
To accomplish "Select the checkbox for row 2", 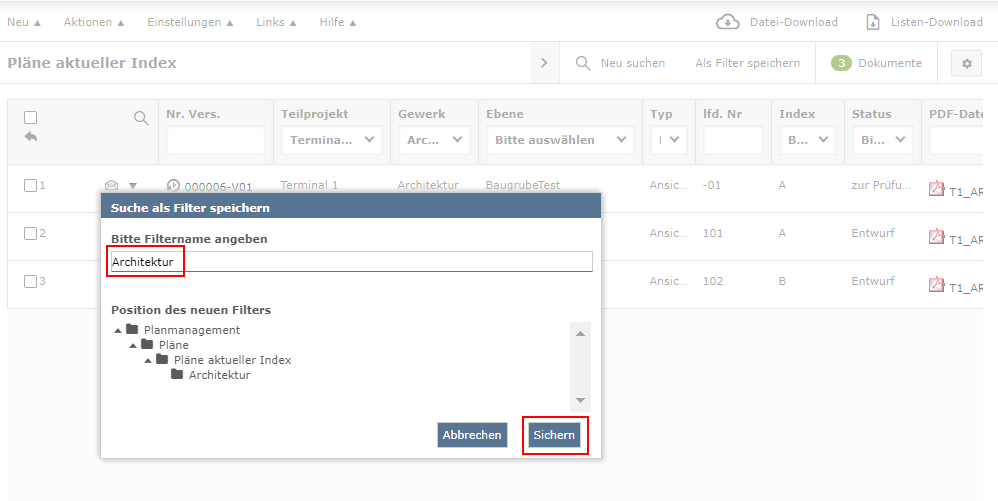I will (30, 233).
